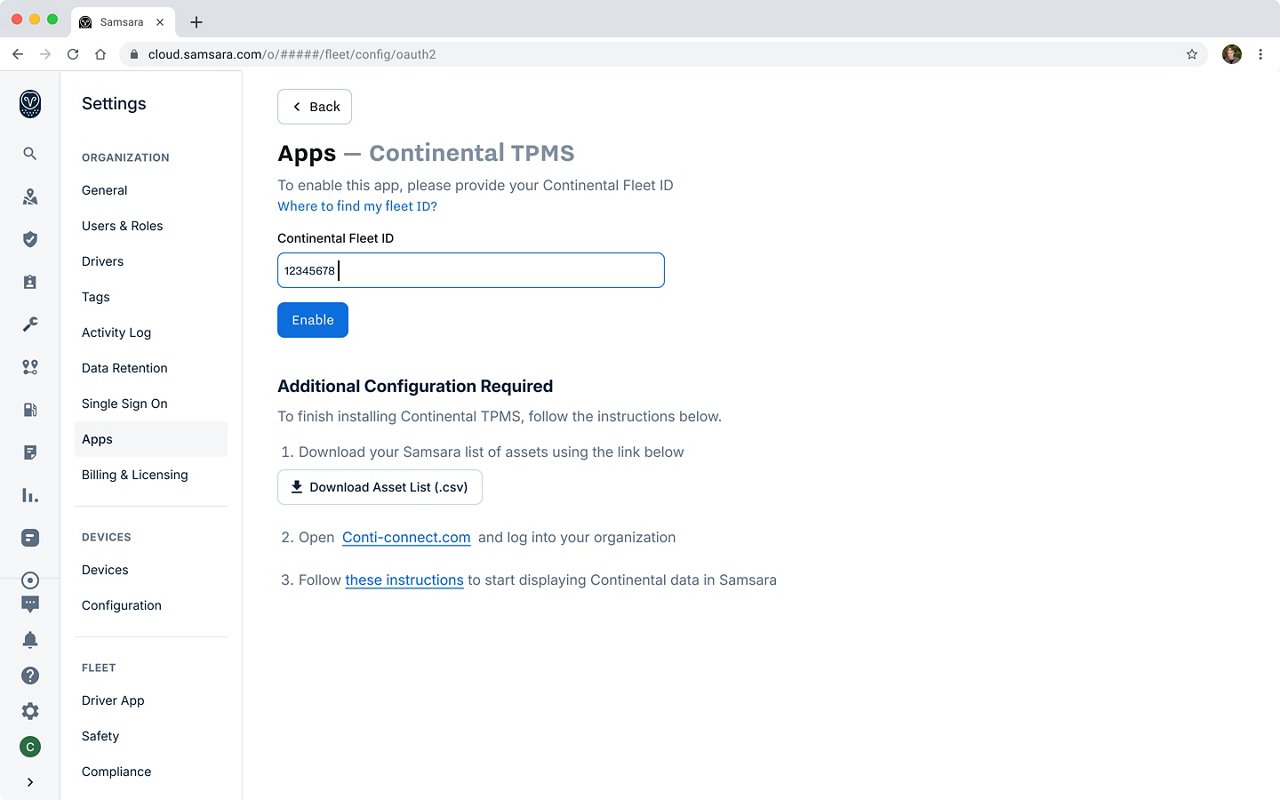Click the green C account avatar
The height and width of the screenshot is (800, 1280).
(30, 747)
